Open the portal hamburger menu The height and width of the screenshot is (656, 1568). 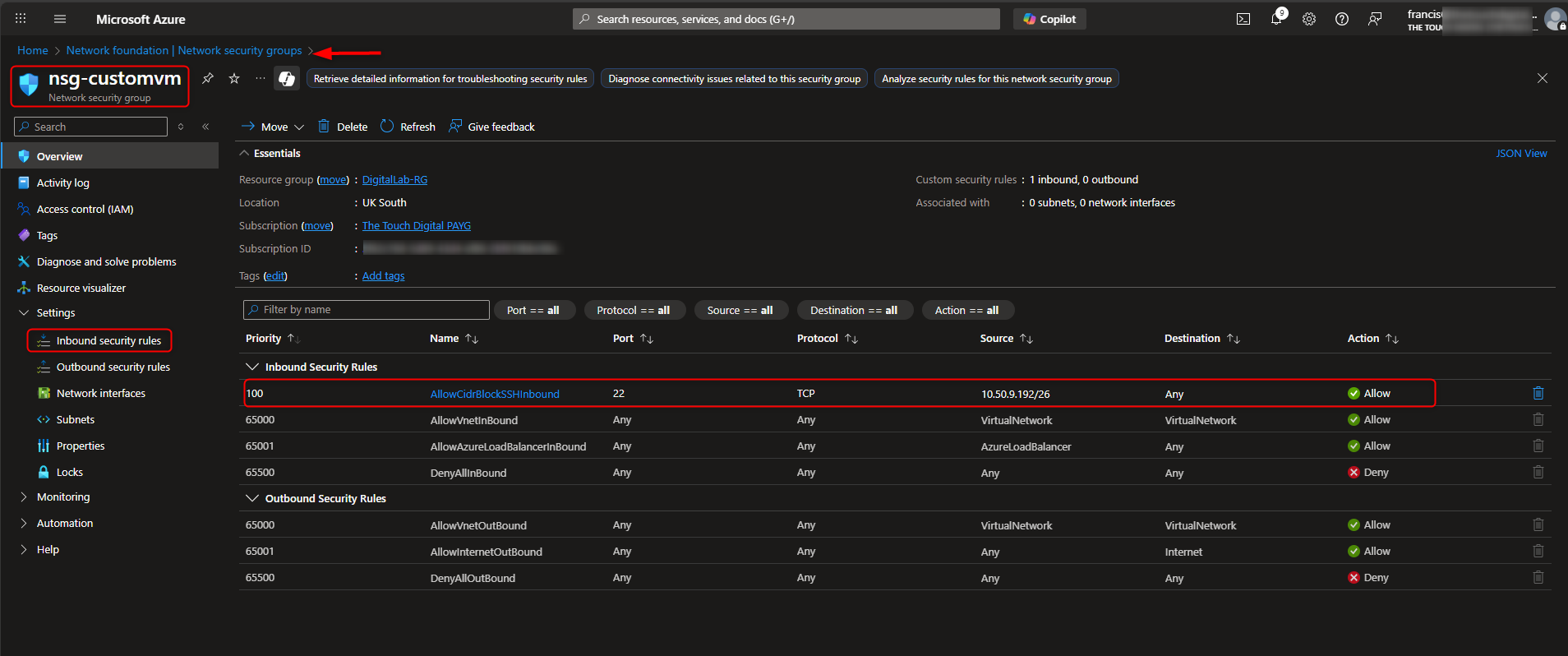(x=60, y=19)
